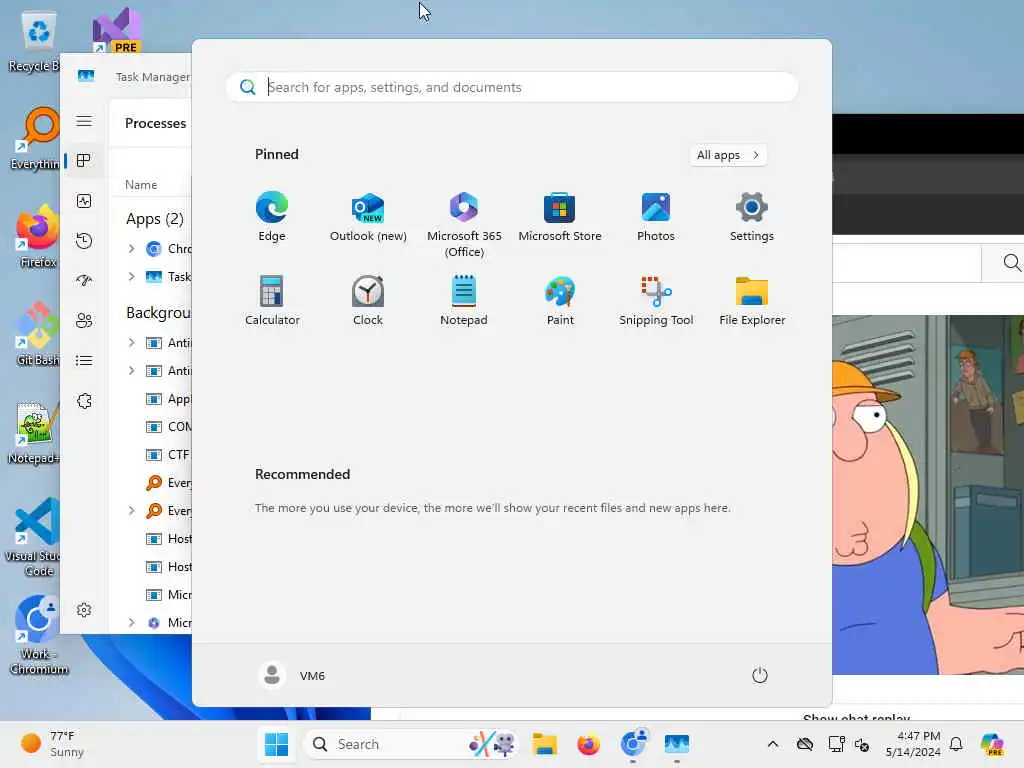1024x768 pixels.
Task: Launch Outlook (new) pinned app
Action: tap(368, 217)
